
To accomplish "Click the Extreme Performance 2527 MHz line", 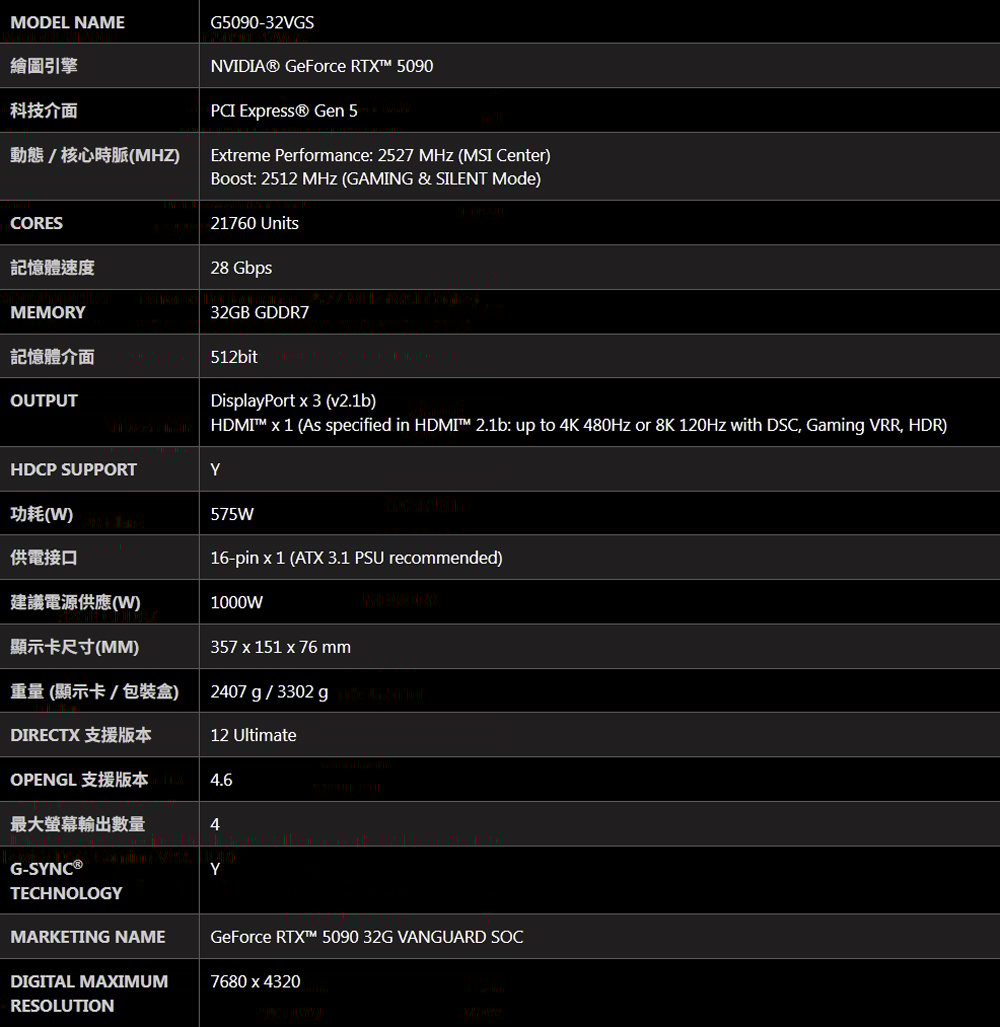I will [380, 155].
